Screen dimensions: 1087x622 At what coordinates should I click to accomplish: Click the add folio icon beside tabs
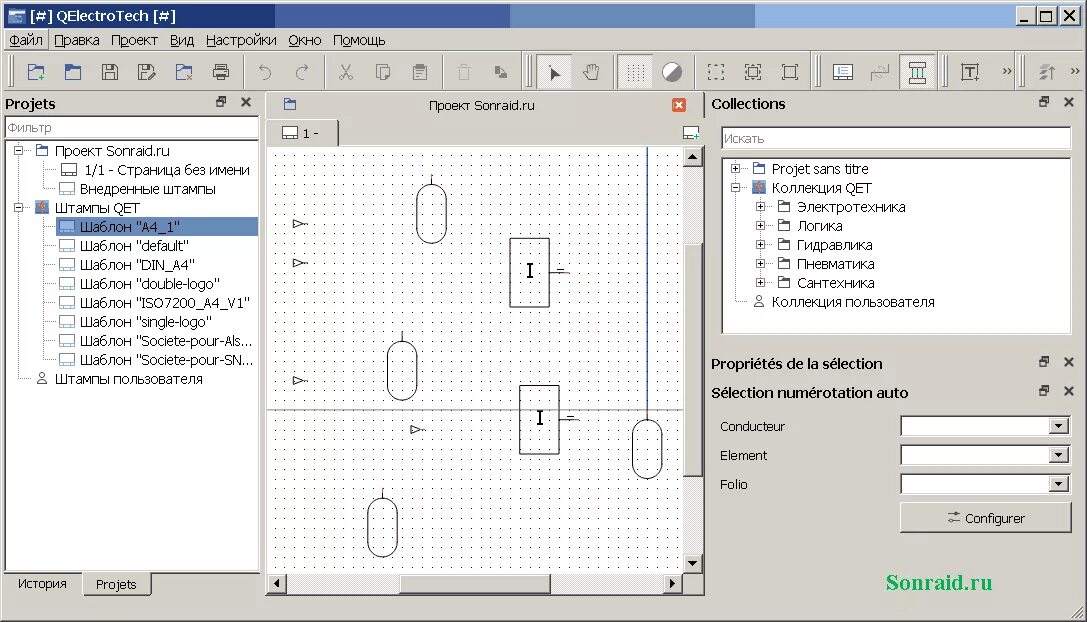pyautogui.click(x=690, y=133)
